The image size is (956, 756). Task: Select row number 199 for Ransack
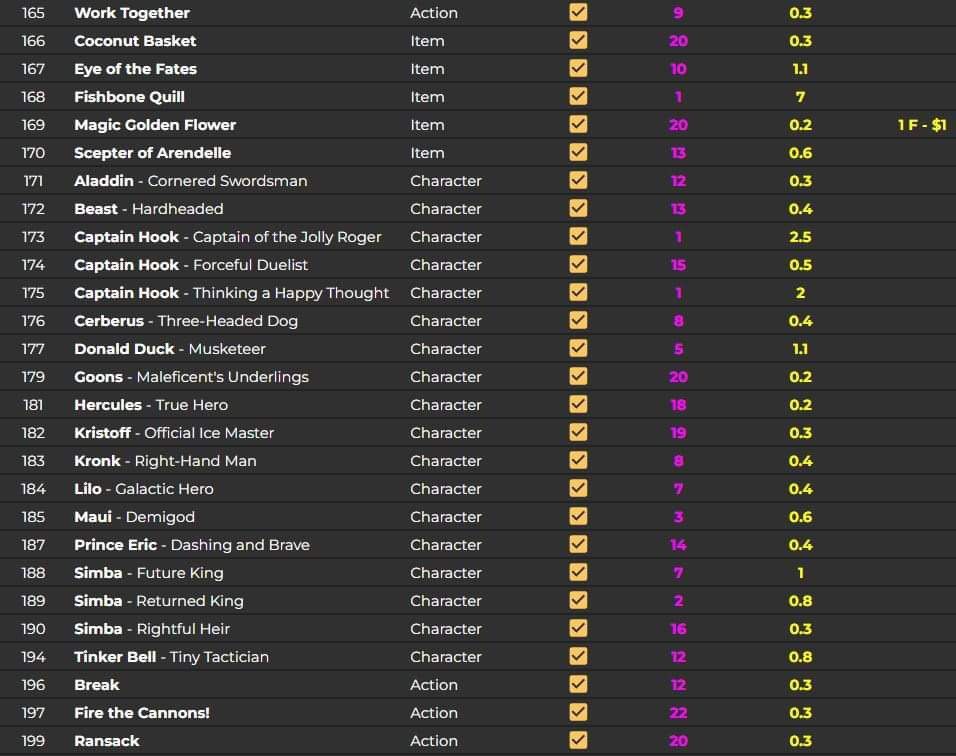coord(33,741)
